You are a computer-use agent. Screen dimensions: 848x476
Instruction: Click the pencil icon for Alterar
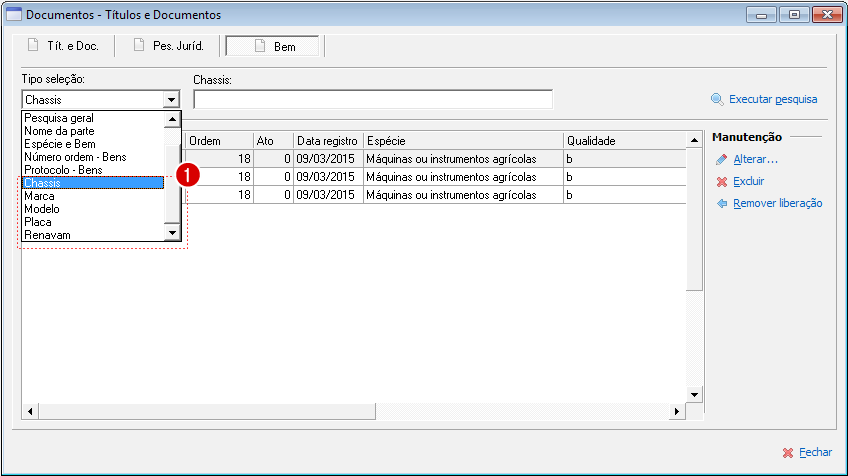click(x=722, y=159)
